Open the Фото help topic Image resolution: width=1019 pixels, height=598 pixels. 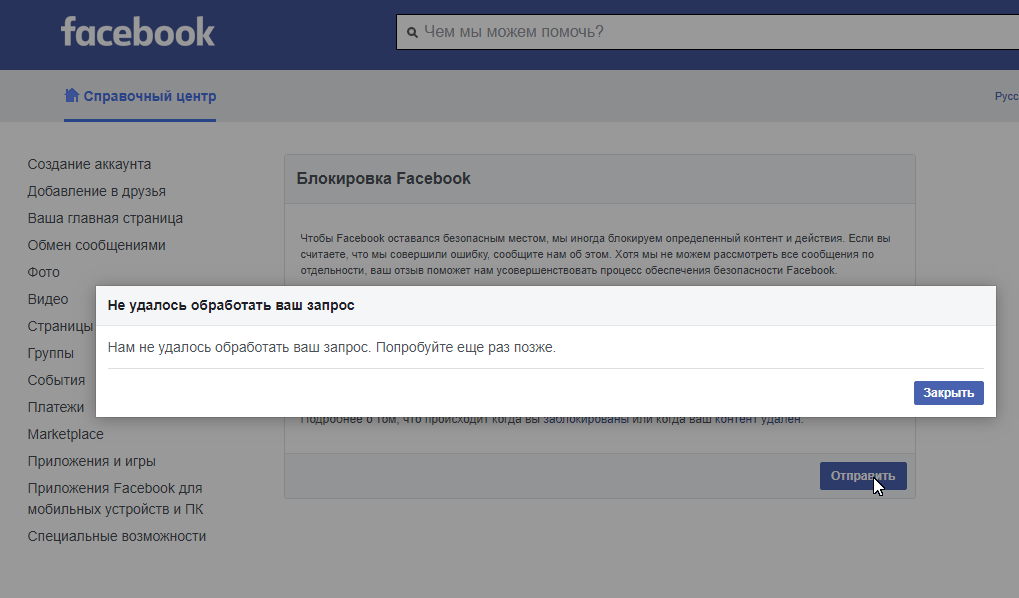pyautogui.click(x=44, y=272)
